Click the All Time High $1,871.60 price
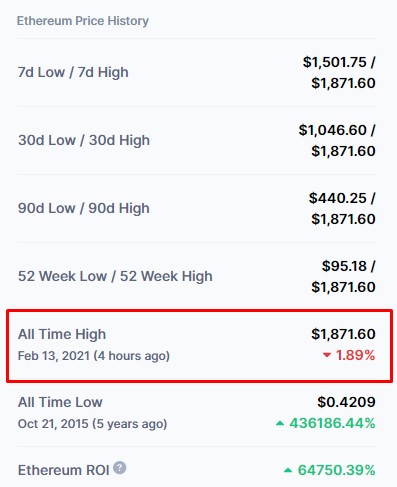Image resolution: width=397 pixels, height=487 pixels. [x=343, y=334]
